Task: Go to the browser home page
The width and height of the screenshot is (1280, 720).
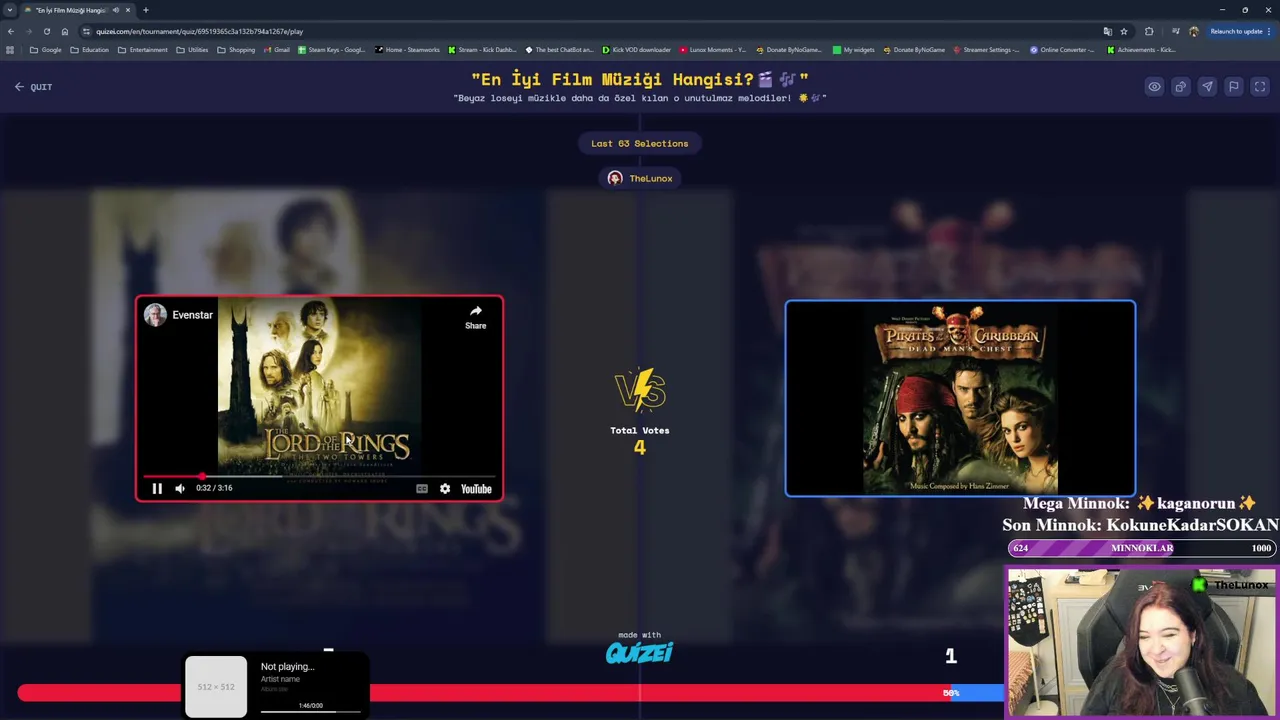Action: pyautogui.click(x=65, y=31)
